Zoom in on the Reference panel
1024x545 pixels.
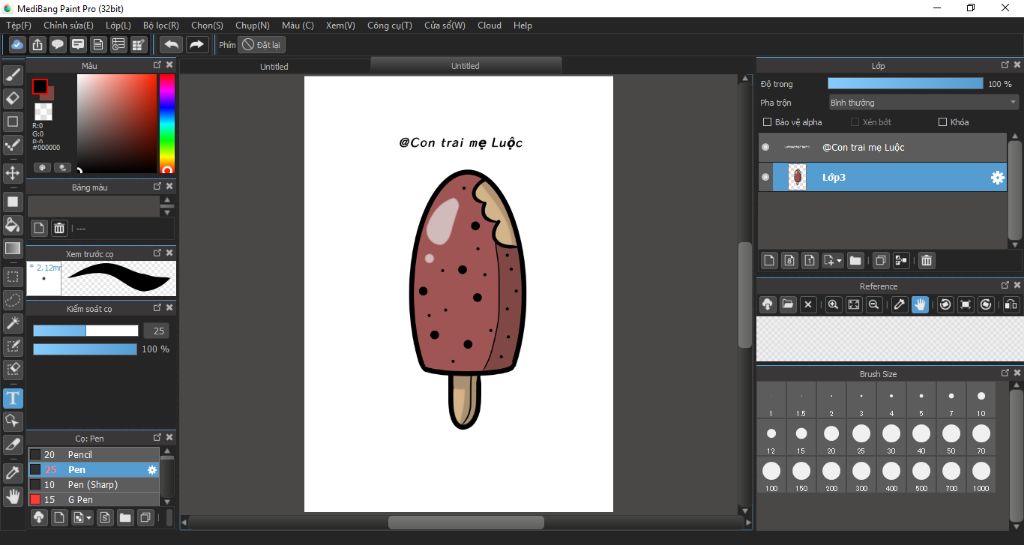click(833, 304)
